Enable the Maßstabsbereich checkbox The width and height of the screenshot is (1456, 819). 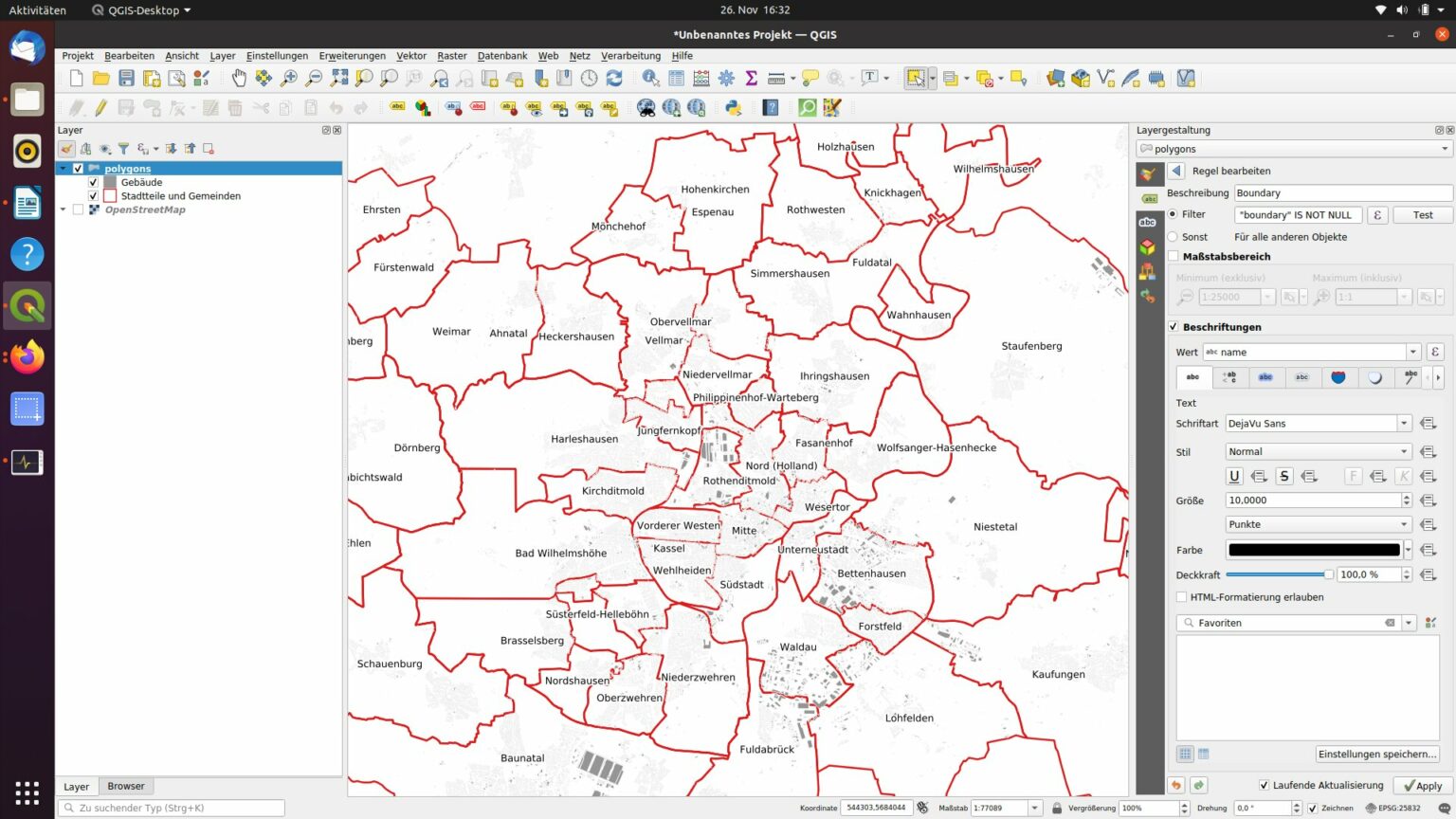(x=1174, y=256)
